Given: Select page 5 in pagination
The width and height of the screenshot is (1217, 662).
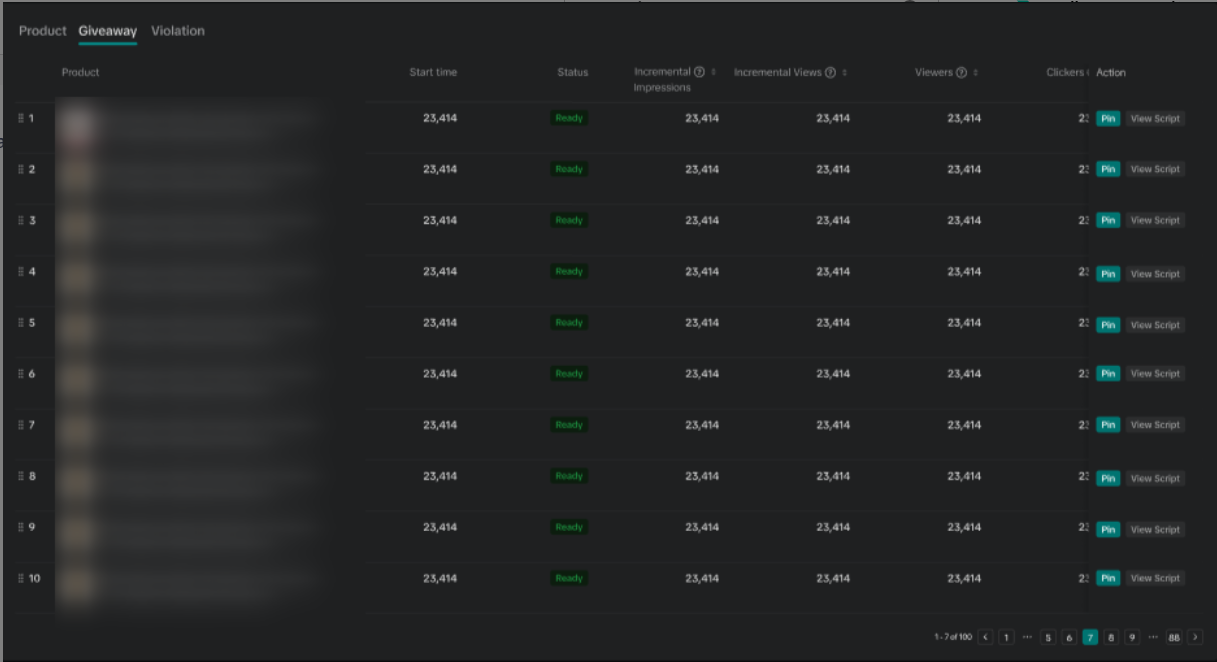Looking at the screenshot, I should pyautogui.click(x=1048, y=637).
